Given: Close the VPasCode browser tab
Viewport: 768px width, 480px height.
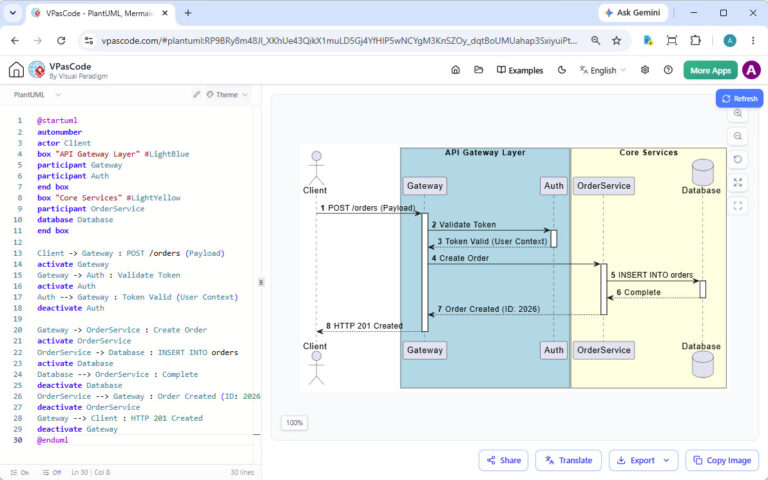Looking at the screenshot, I should click(x=165, y=13).
